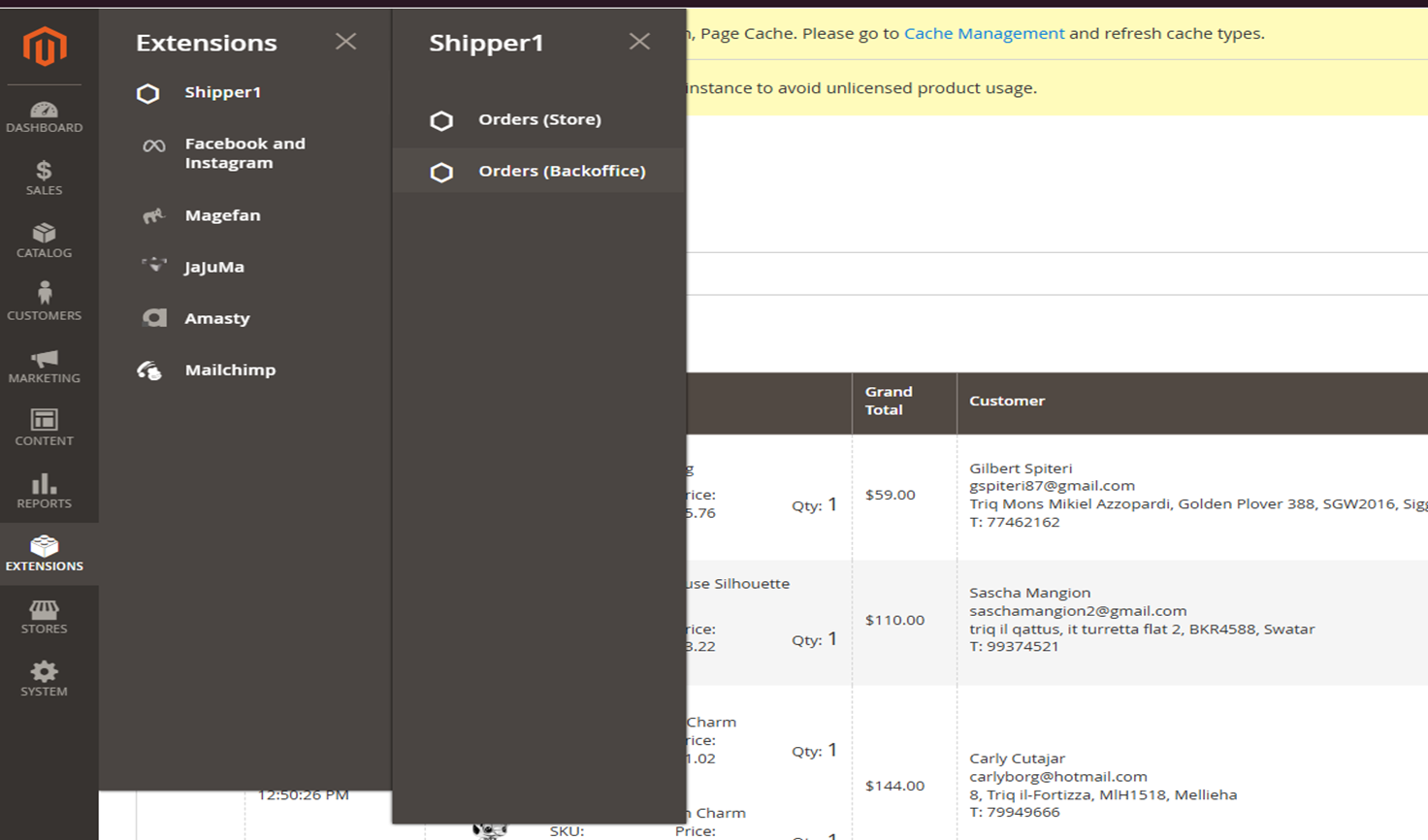Viewport: 1428px width, 840px height.
Task: Open the Customers person icon
Action: (x=44, y=294)
